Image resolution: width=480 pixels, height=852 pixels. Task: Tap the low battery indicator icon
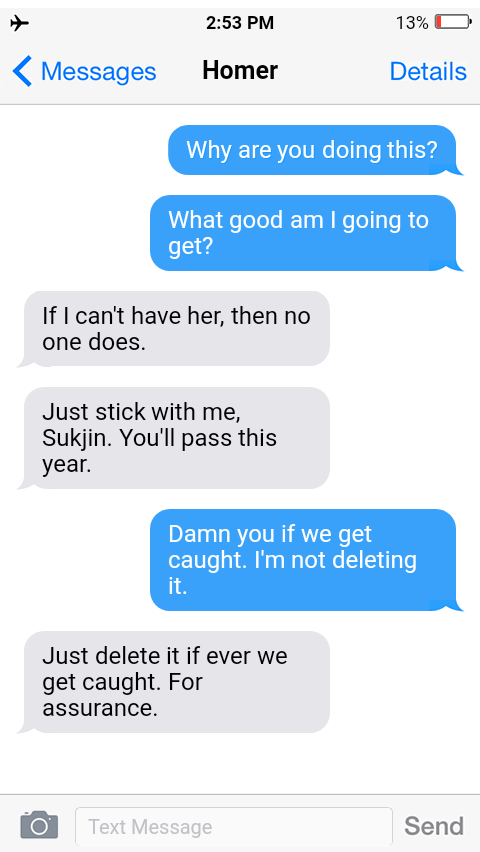pyautogui.click(x=453, y=22)
